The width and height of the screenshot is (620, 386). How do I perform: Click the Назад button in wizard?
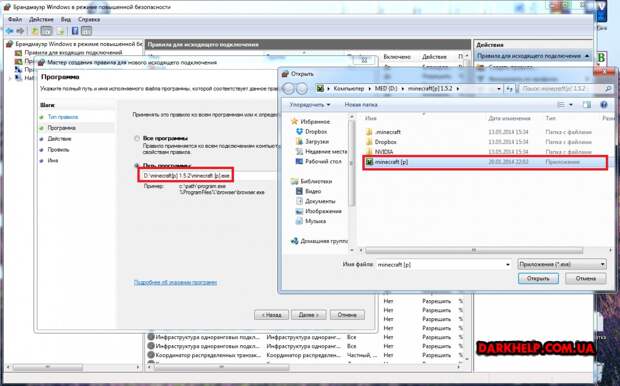(x=271, y=315)
